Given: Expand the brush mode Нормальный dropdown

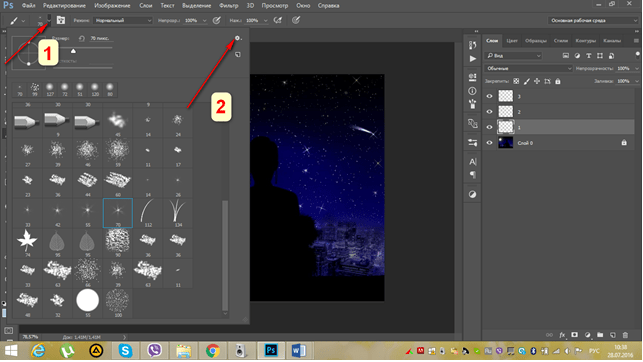Looking at the screenshot, I should [123, 20].
